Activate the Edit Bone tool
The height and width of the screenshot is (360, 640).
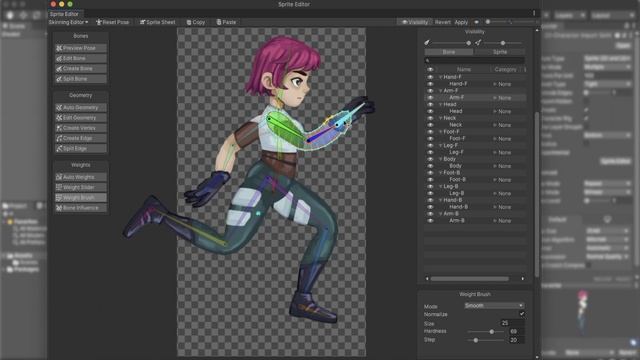click(80, 58)
